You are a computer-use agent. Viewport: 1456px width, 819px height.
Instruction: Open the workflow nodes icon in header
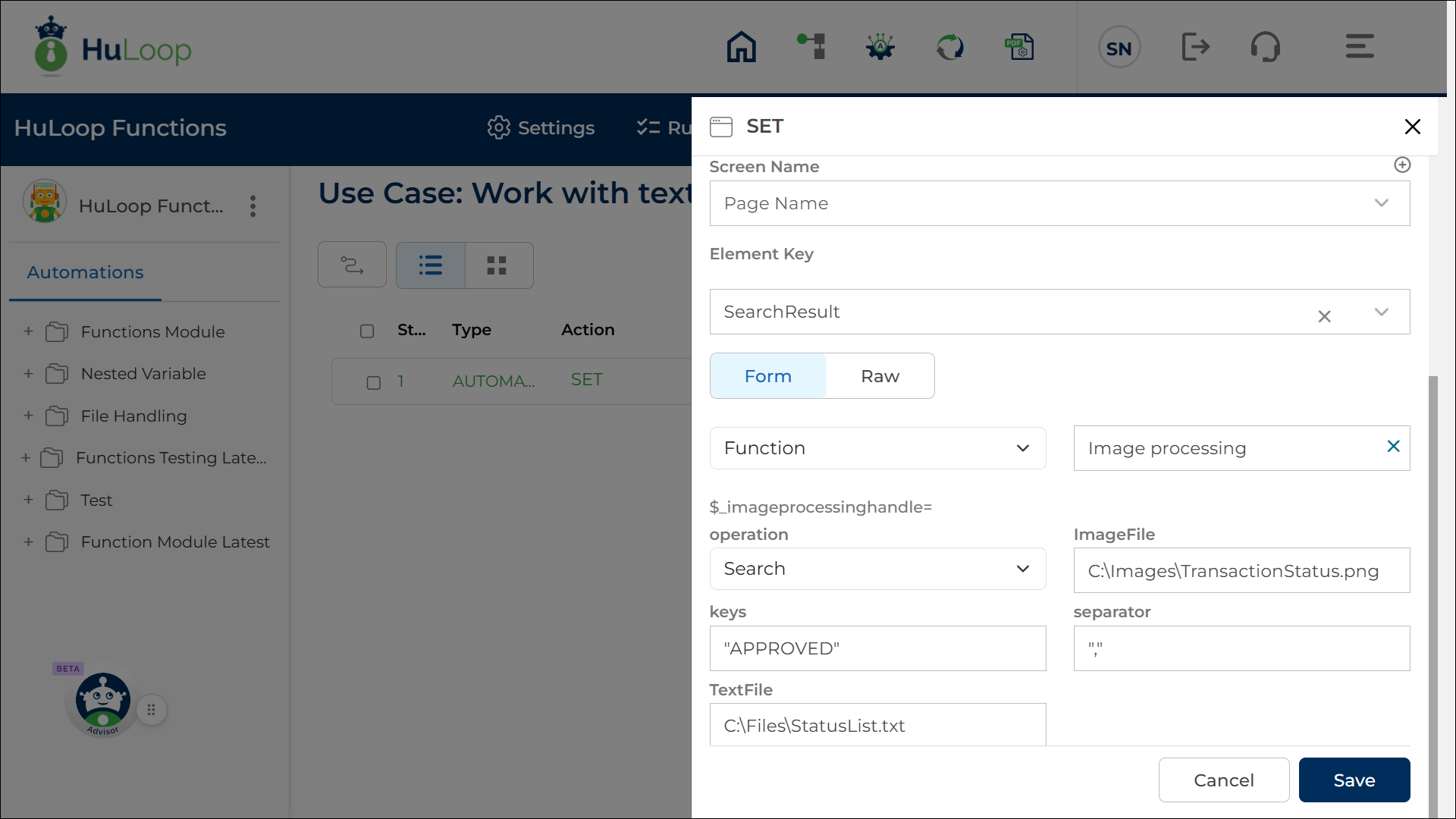811,47
